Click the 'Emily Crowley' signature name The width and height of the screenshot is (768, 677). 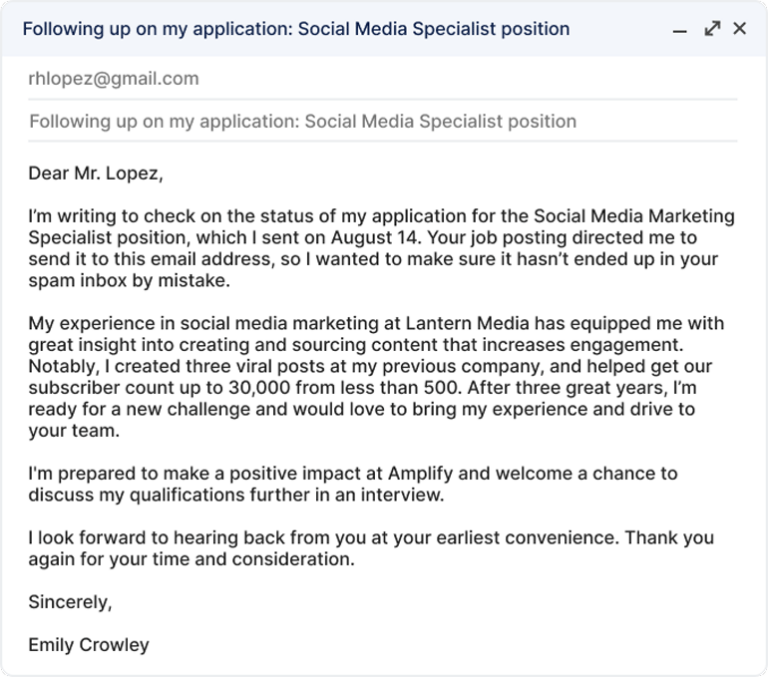pos(89,644)
